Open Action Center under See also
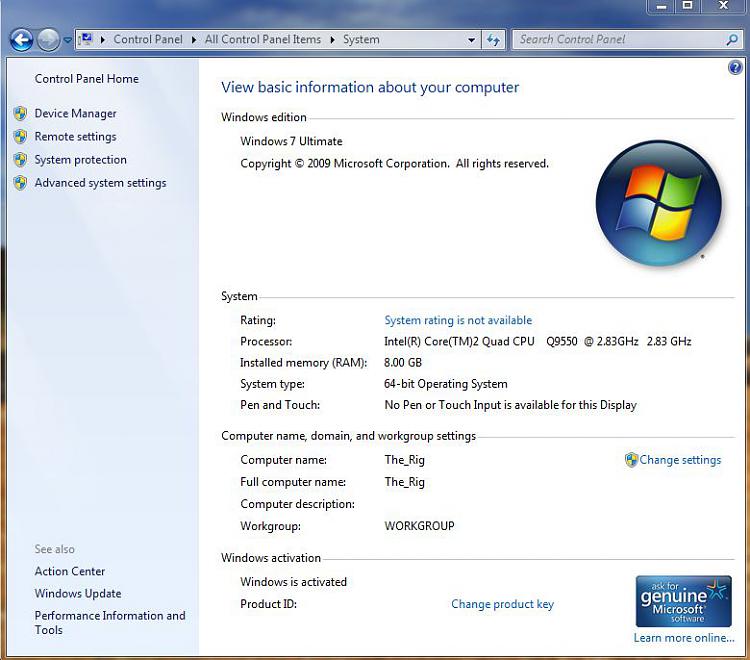 [x=69, y=571]
